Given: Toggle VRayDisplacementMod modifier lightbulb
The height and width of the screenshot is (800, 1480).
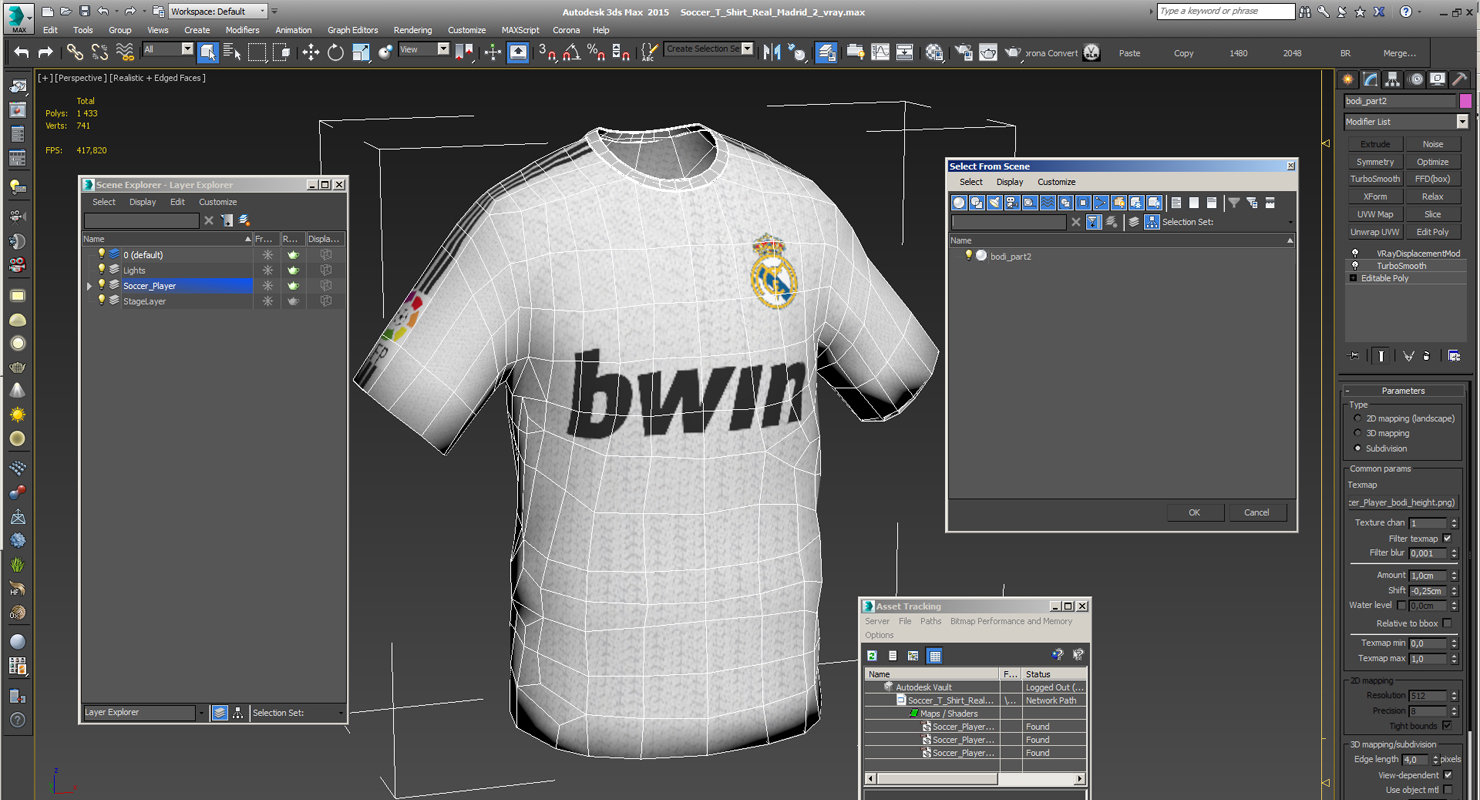Looking at the screenshot, I should coord(1355,254).
